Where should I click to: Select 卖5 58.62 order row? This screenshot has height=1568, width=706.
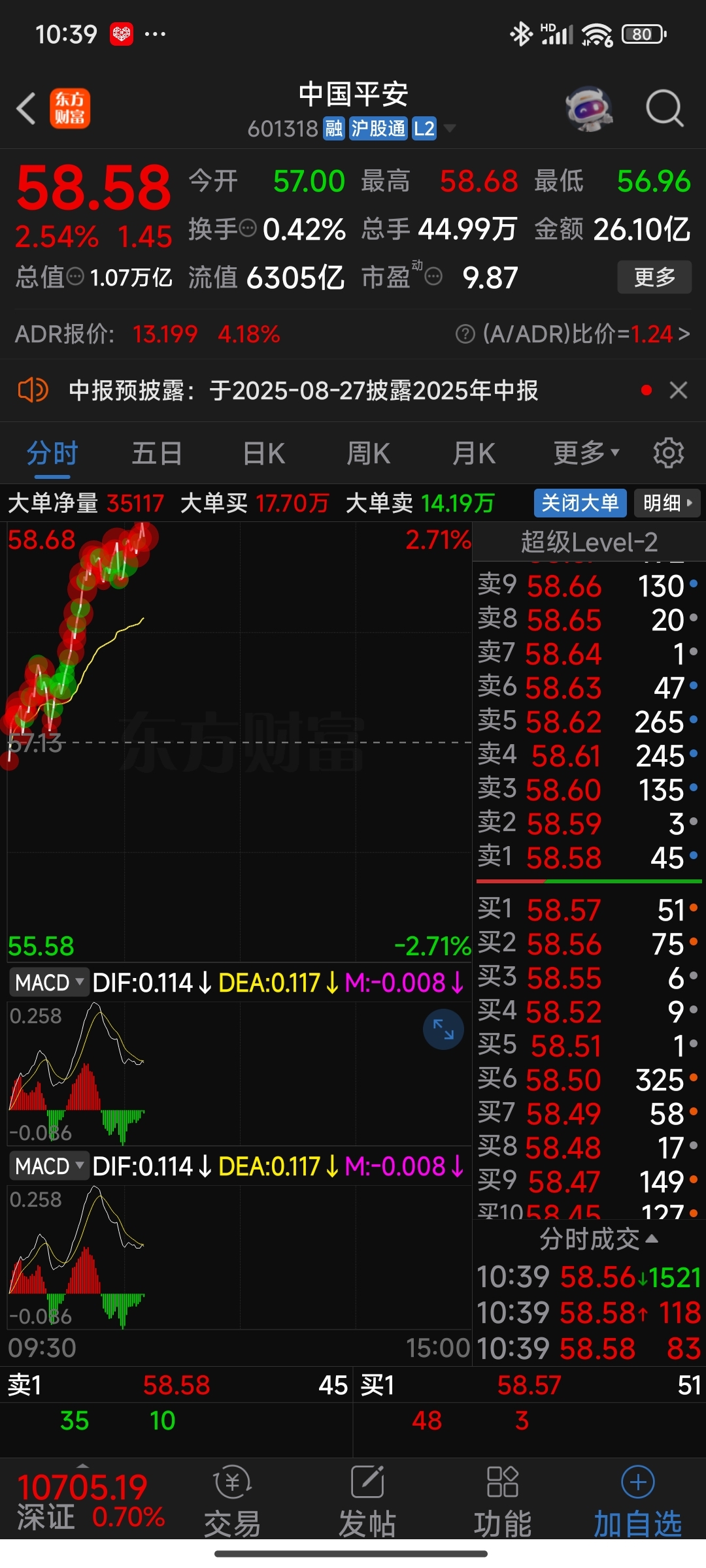pos(588,721)
